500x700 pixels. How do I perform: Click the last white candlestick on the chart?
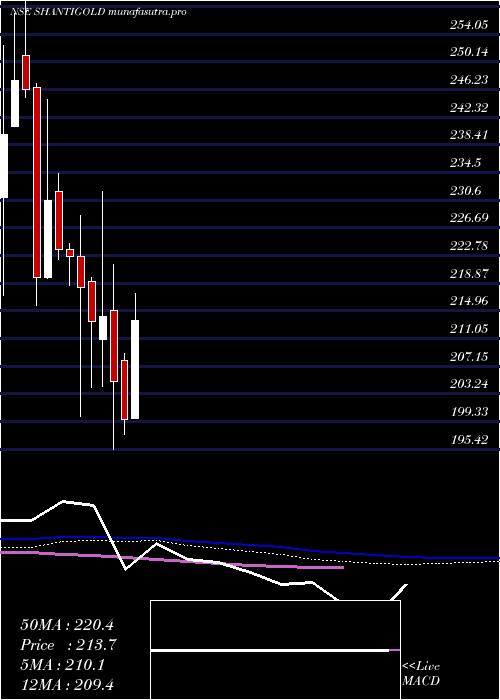coord(135,370)
